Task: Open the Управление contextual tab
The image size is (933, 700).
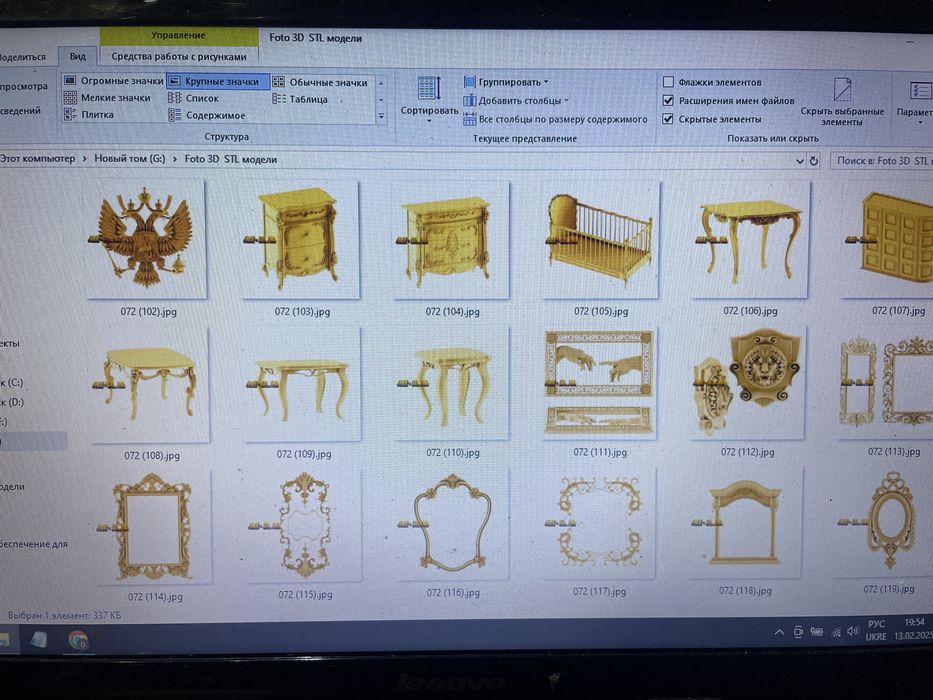Action: click(179, 36)
